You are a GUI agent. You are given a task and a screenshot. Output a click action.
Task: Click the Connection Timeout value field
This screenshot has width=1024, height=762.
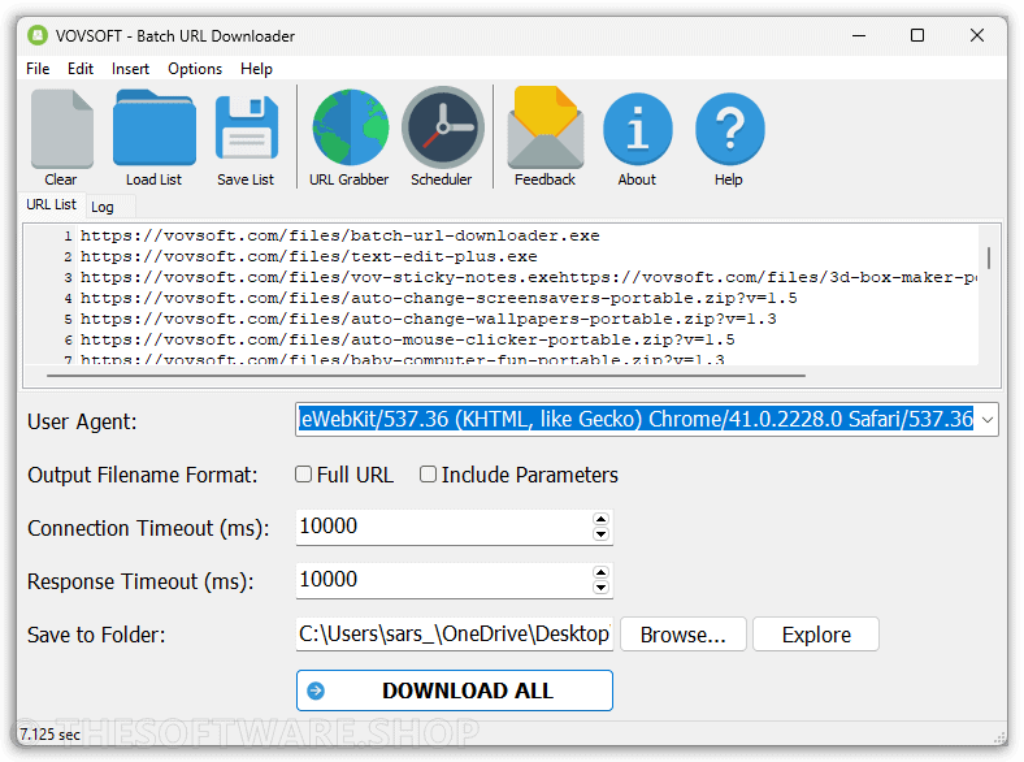(444, 527)
